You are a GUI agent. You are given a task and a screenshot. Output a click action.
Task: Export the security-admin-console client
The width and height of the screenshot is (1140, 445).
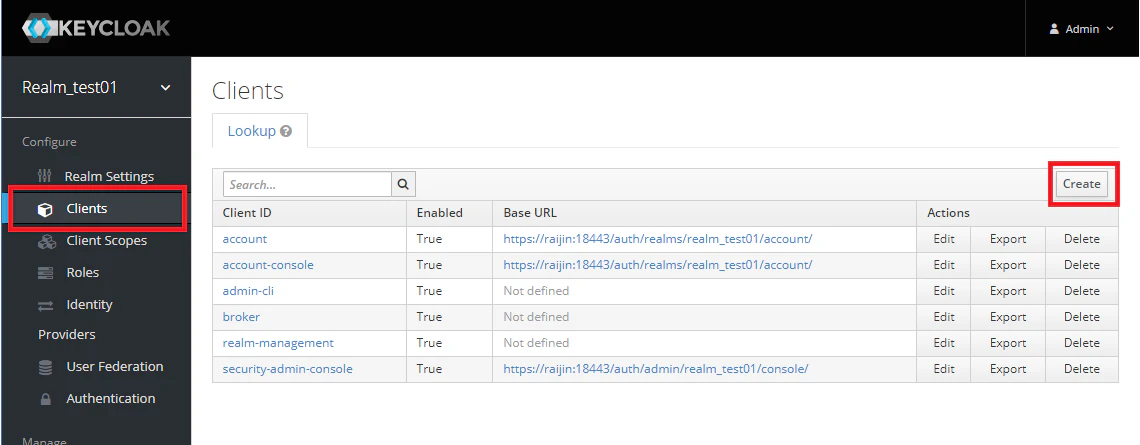coord(1008,369)
